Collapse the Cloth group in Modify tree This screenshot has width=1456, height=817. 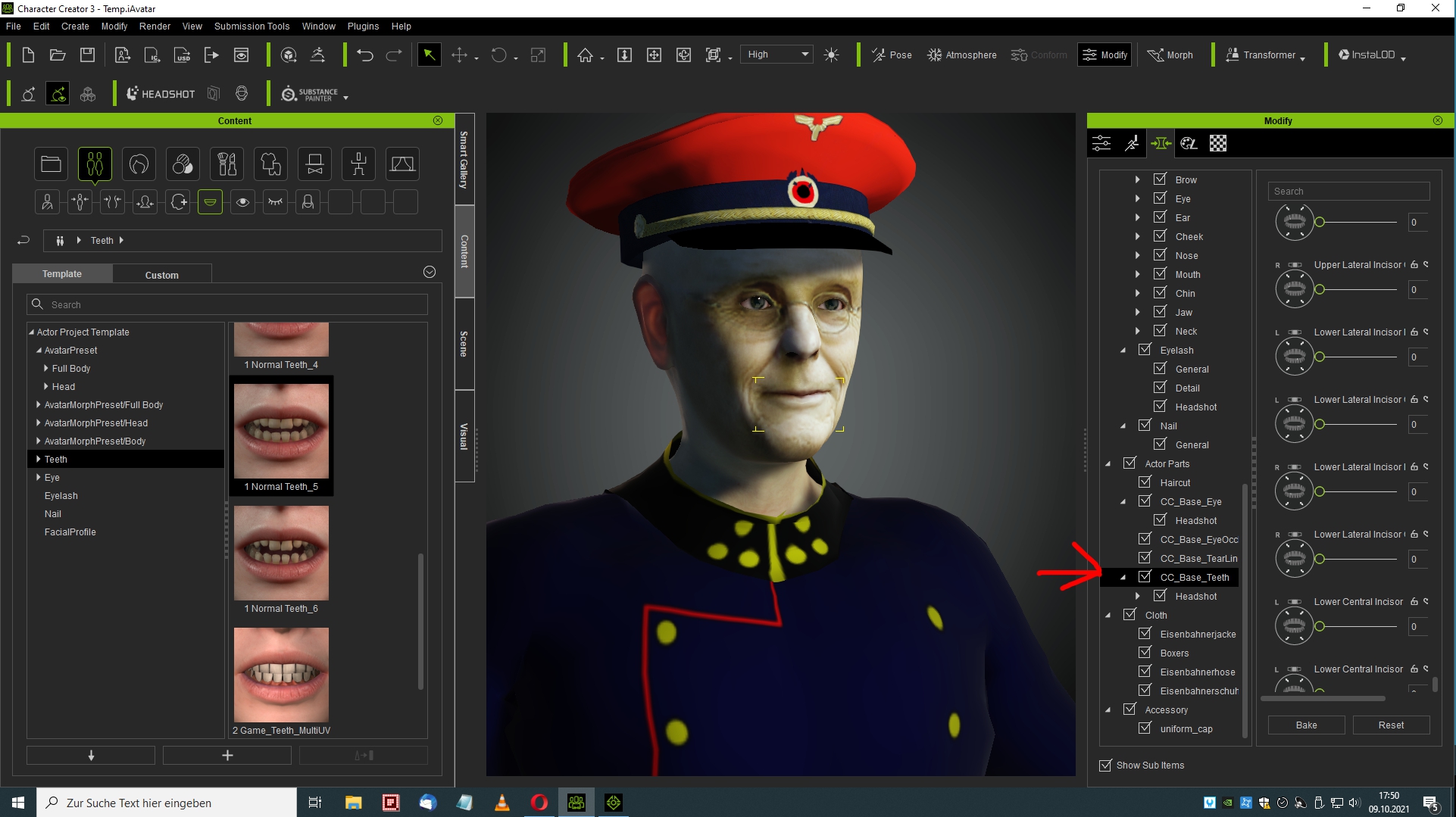pyautogui.click(x=1108, y=615)
